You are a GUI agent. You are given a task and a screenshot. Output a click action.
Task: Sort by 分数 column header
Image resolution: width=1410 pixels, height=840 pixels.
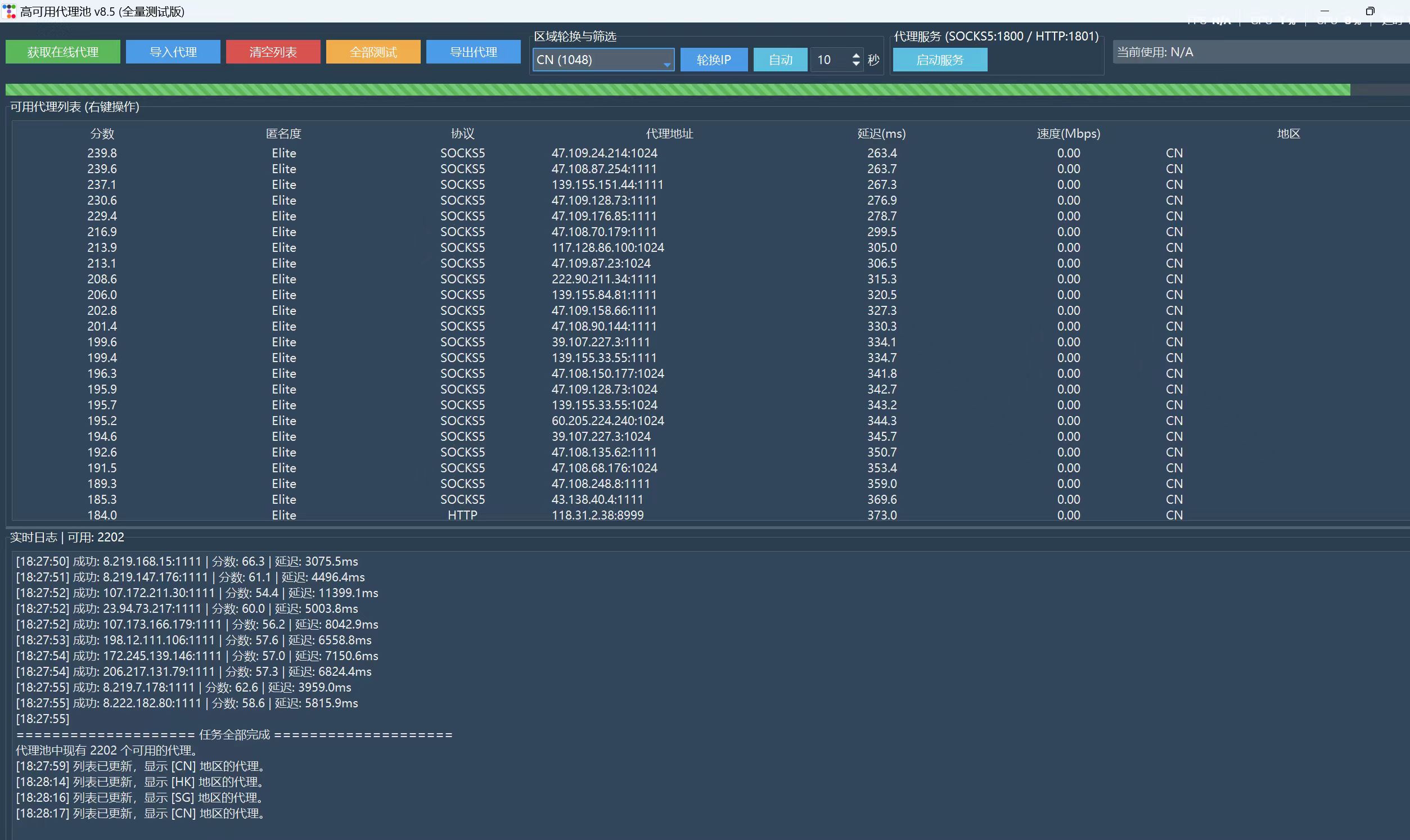102,134
